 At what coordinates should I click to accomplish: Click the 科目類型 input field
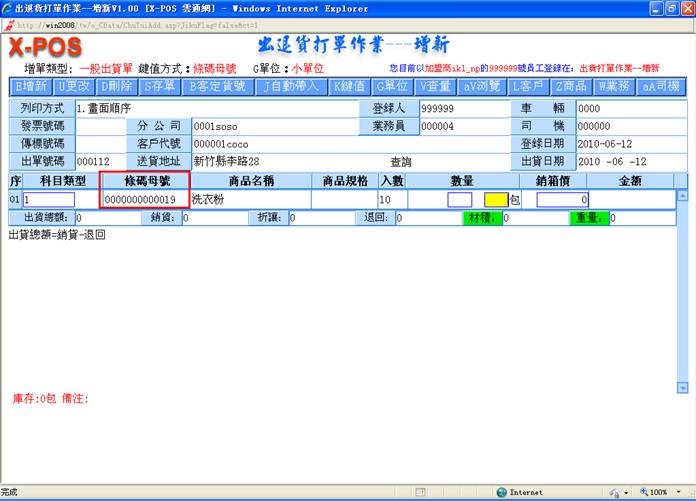click(x=56, y=200)
